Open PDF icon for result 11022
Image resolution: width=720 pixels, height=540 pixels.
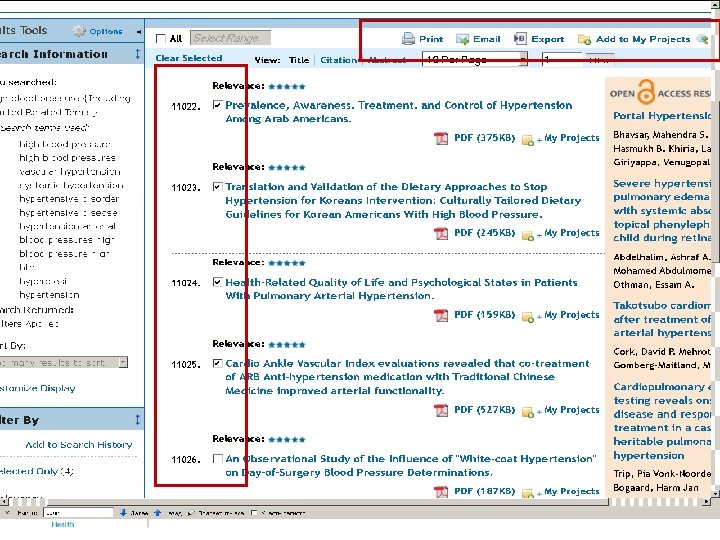point(441,138)
